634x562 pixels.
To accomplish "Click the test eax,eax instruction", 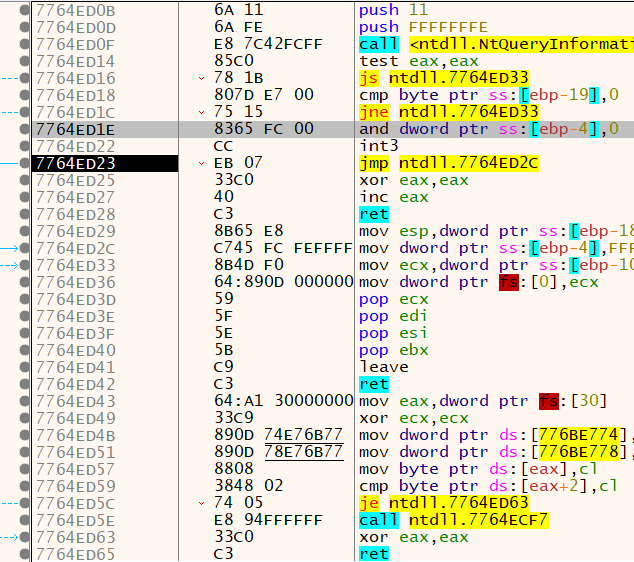I will 419,61.
